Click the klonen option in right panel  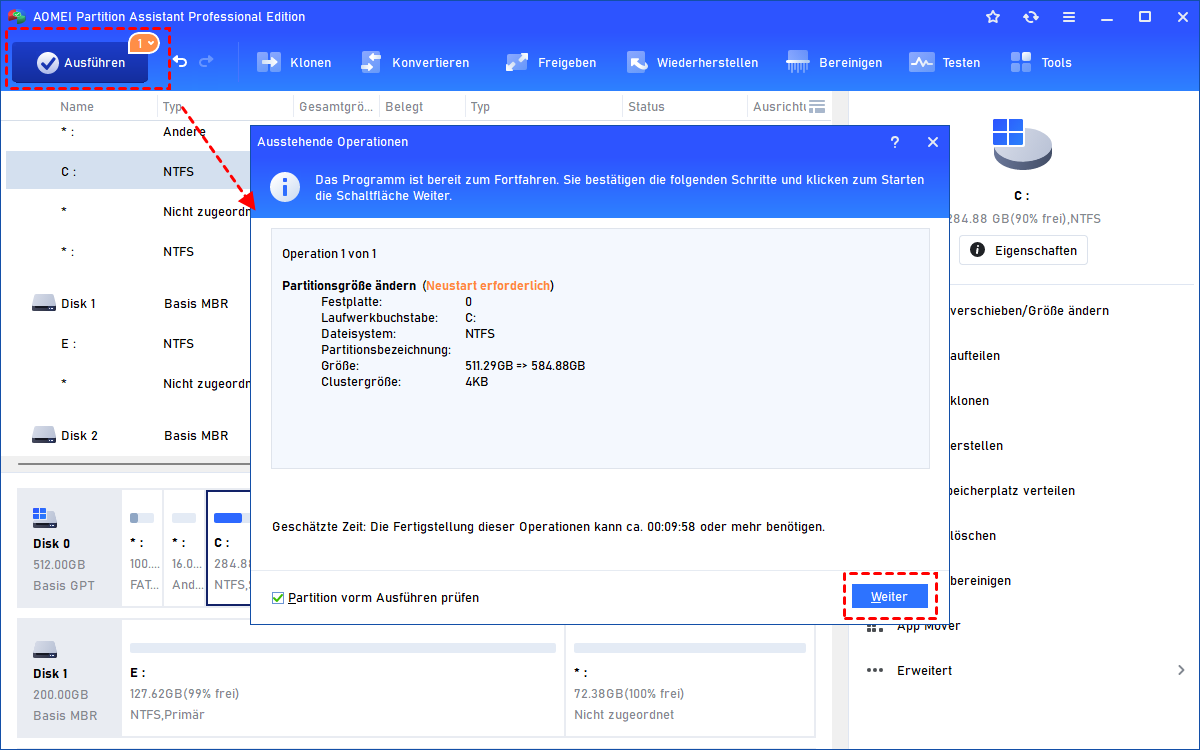pyautogui.click(x=969, y=400)
